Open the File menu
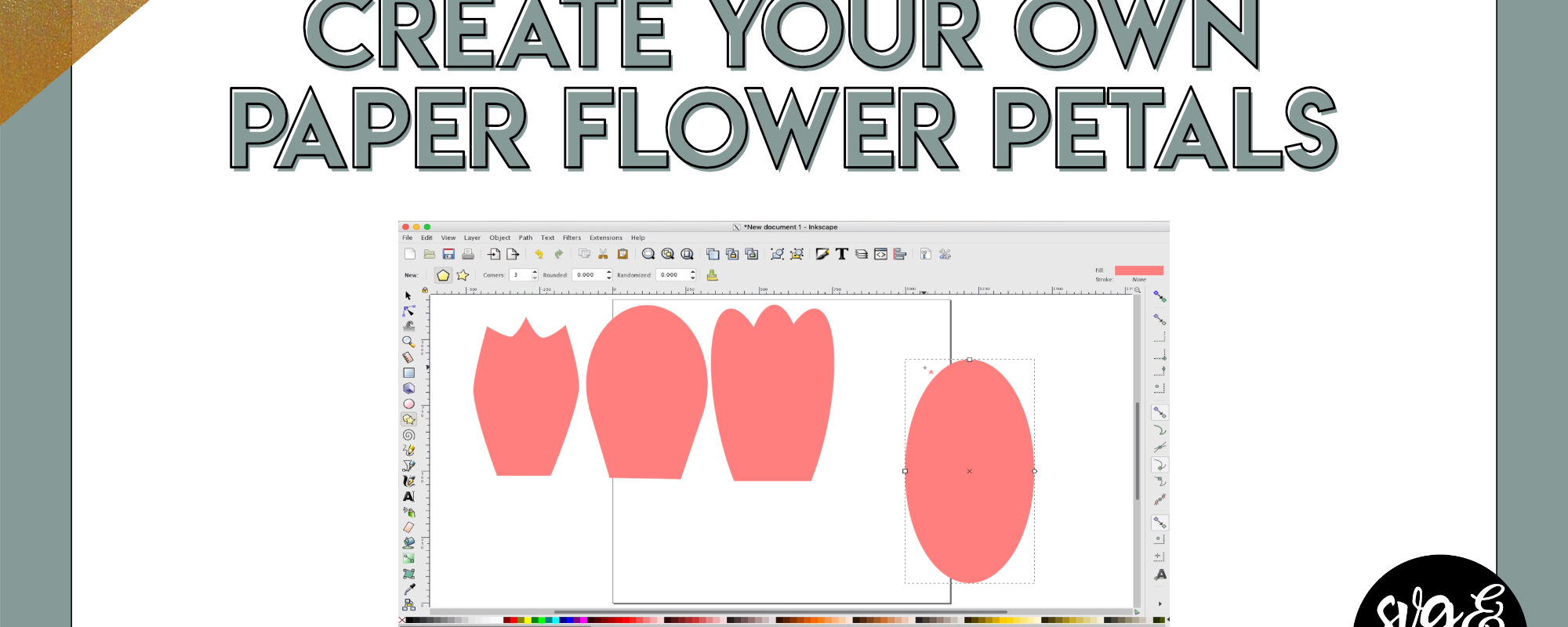Image resolution: width=1568 pixels, height=627 pixels. tap(408, 237)
